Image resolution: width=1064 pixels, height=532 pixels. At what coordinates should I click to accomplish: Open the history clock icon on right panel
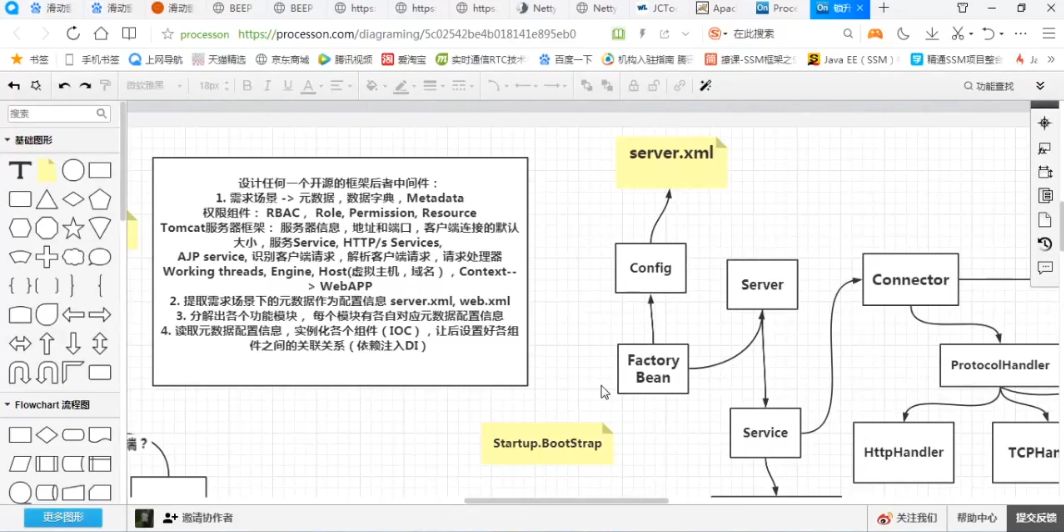pos(1045,243)
